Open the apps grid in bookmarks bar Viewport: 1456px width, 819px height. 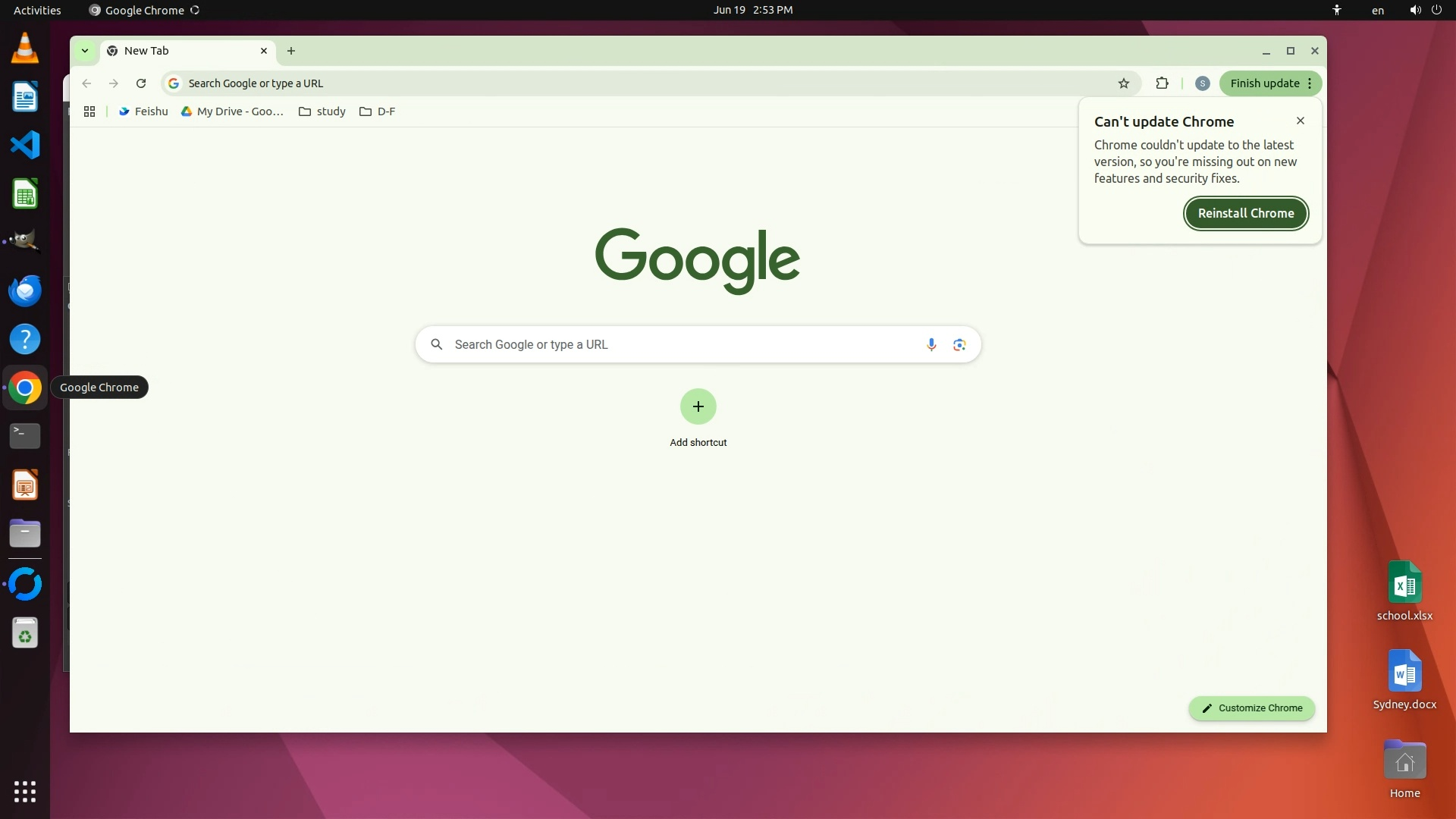click(x=89, y=111)
